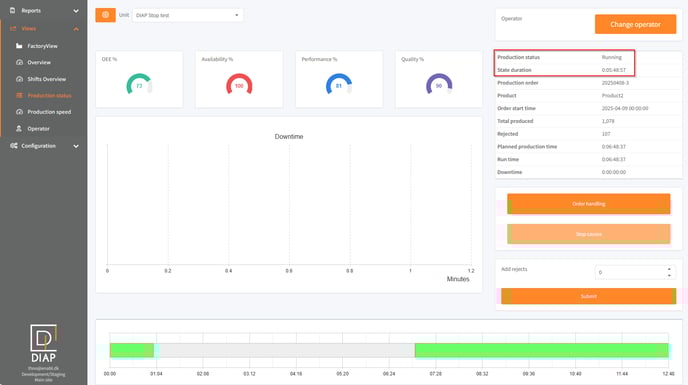The image size is (688, 385).
Task: Click the Total produced value 1,078
Action: [608, 121]
